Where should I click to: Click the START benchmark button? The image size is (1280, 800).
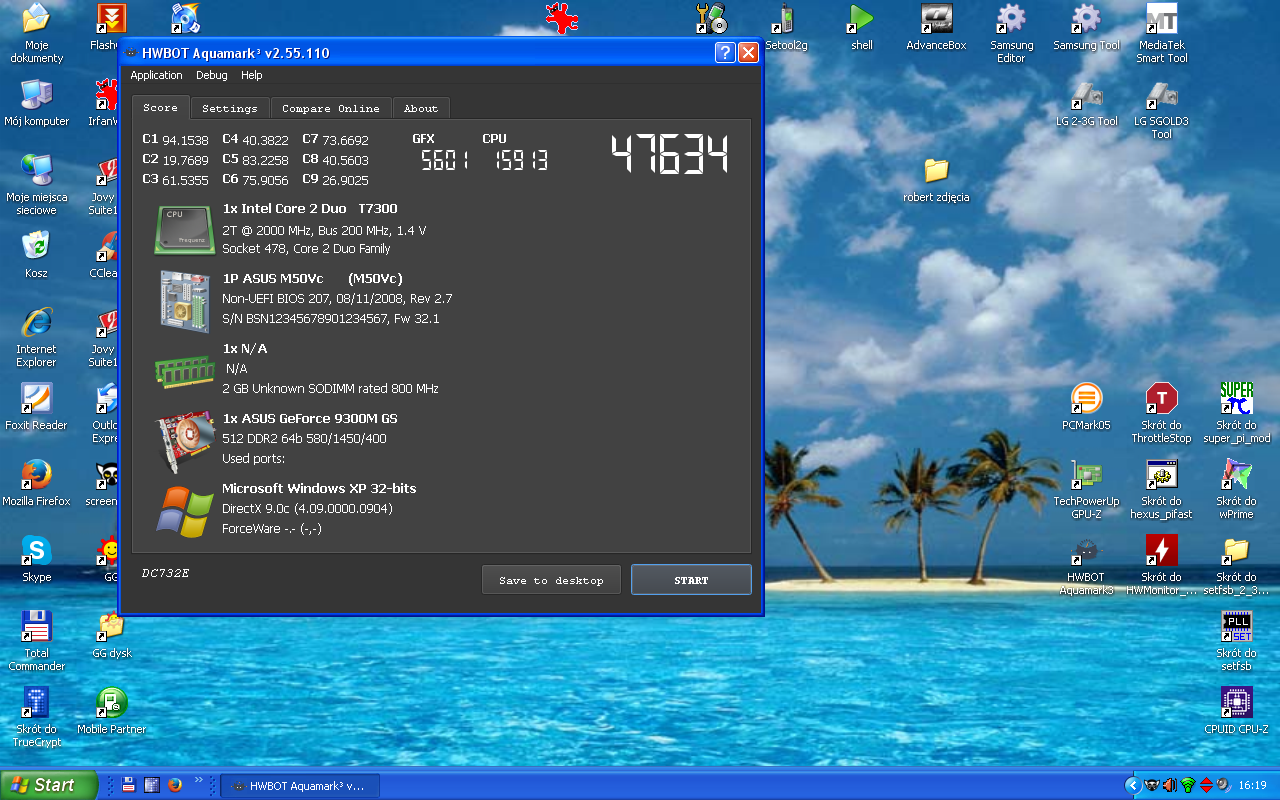pos(691,580)
